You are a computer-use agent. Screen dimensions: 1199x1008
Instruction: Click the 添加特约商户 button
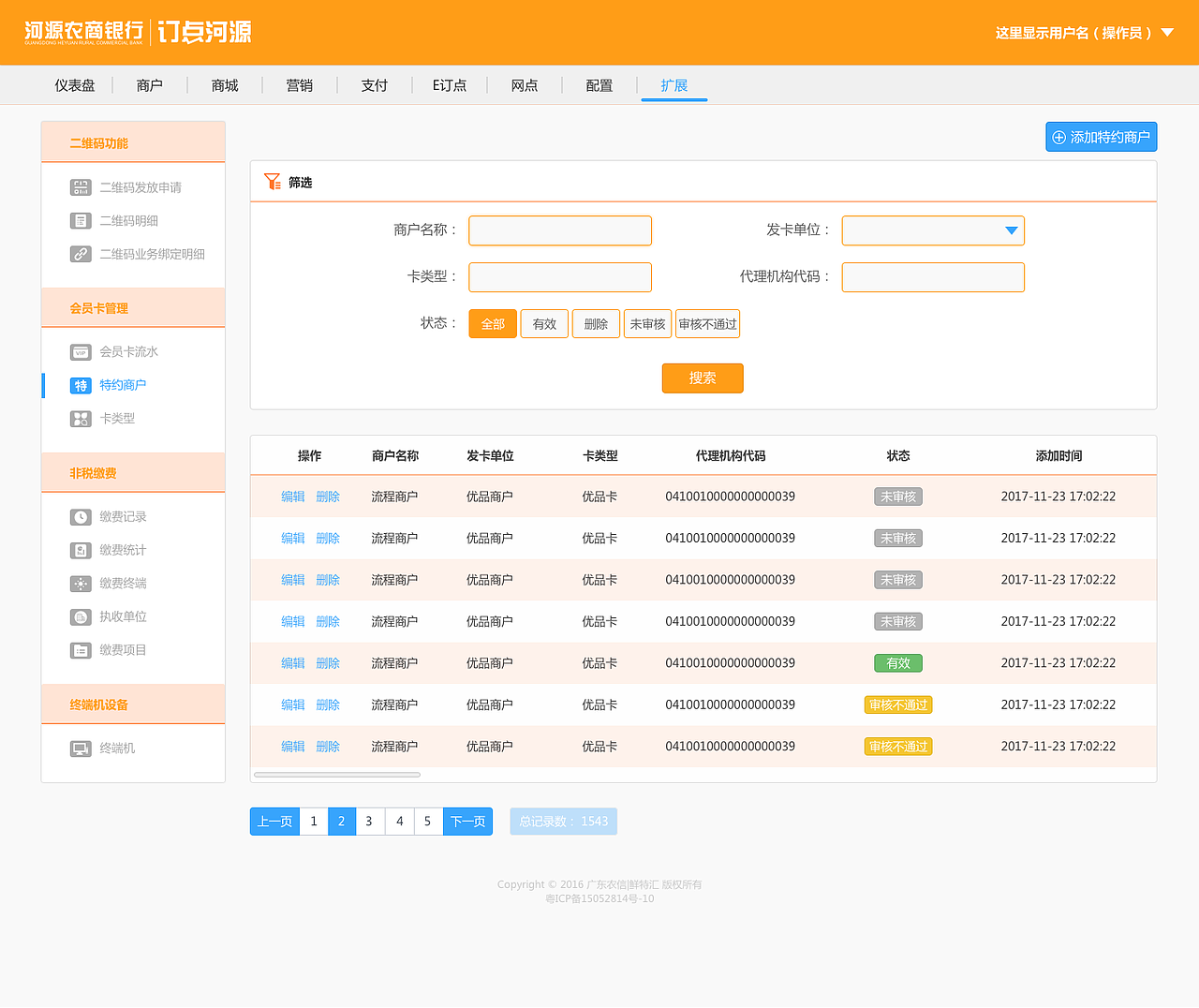1102,137
